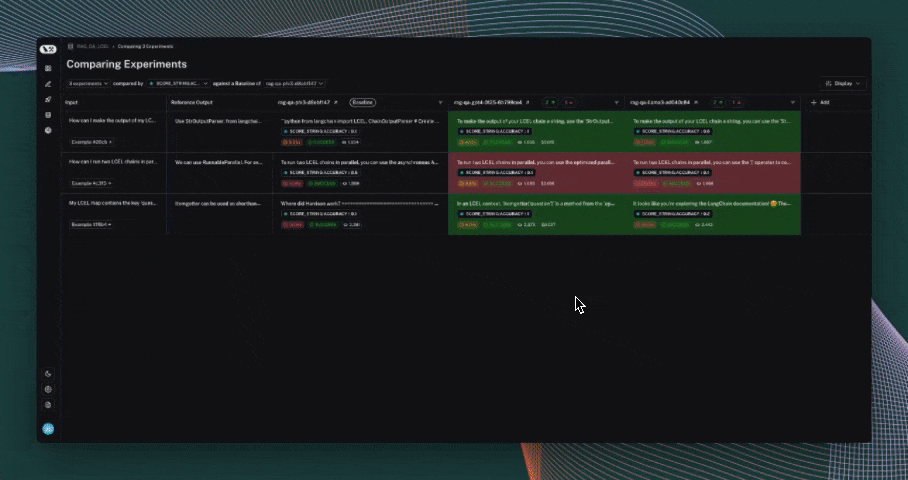Click the globe icon in the lower sidebar

click(48, 389)
